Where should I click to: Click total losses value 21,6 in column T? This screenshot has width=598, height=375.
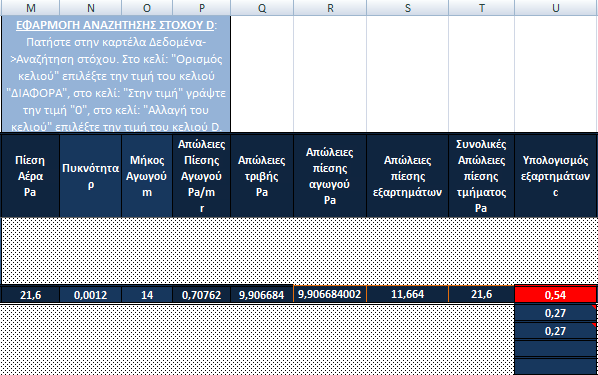[x=481, y=294]
